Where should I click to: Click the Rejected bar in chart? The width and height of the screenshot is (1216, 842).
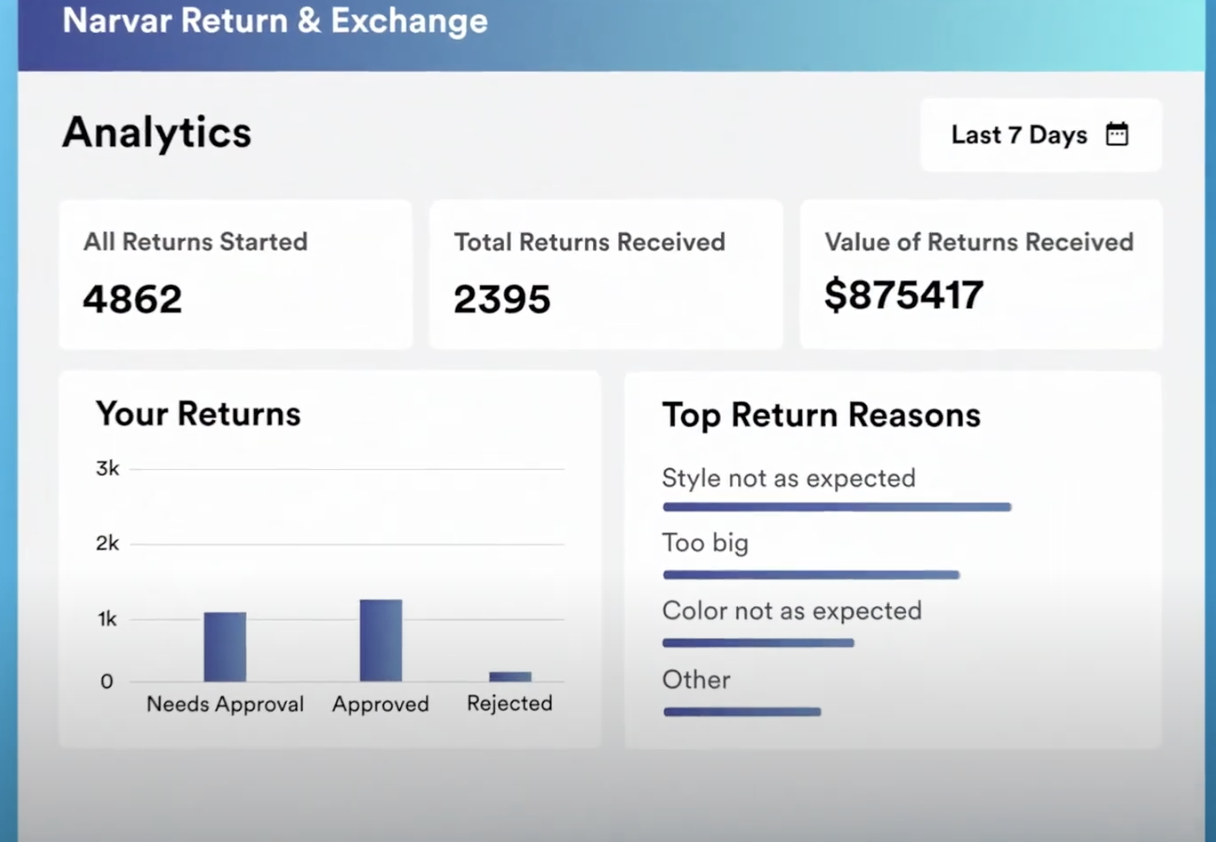coord(510,677)
